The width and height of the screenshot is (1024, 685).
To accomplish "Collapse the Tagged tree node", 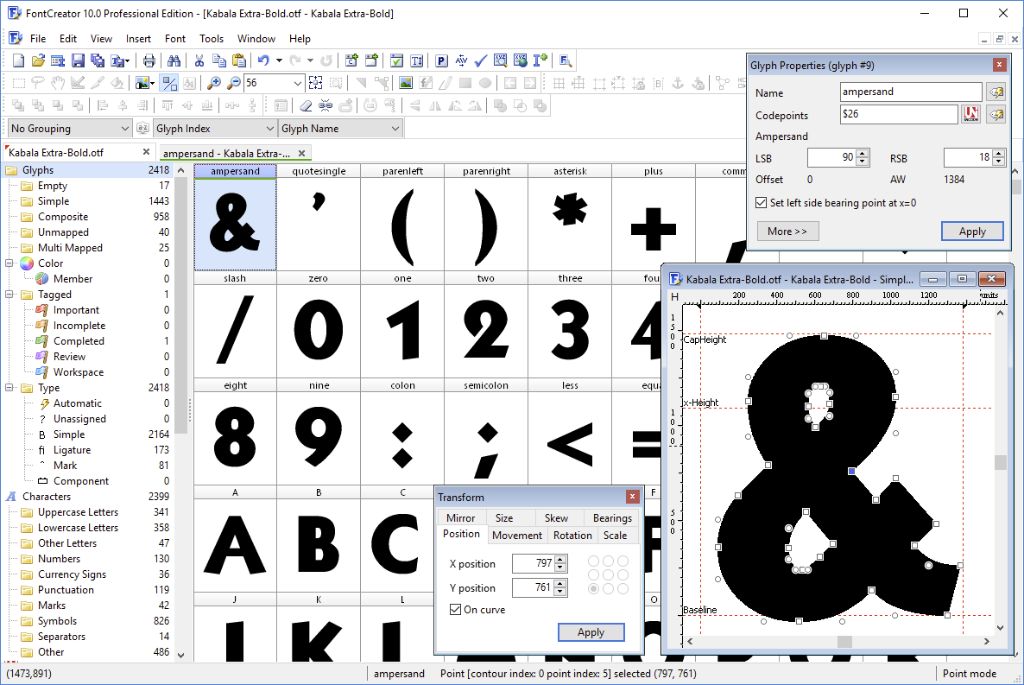I will (x=10, y=295).
